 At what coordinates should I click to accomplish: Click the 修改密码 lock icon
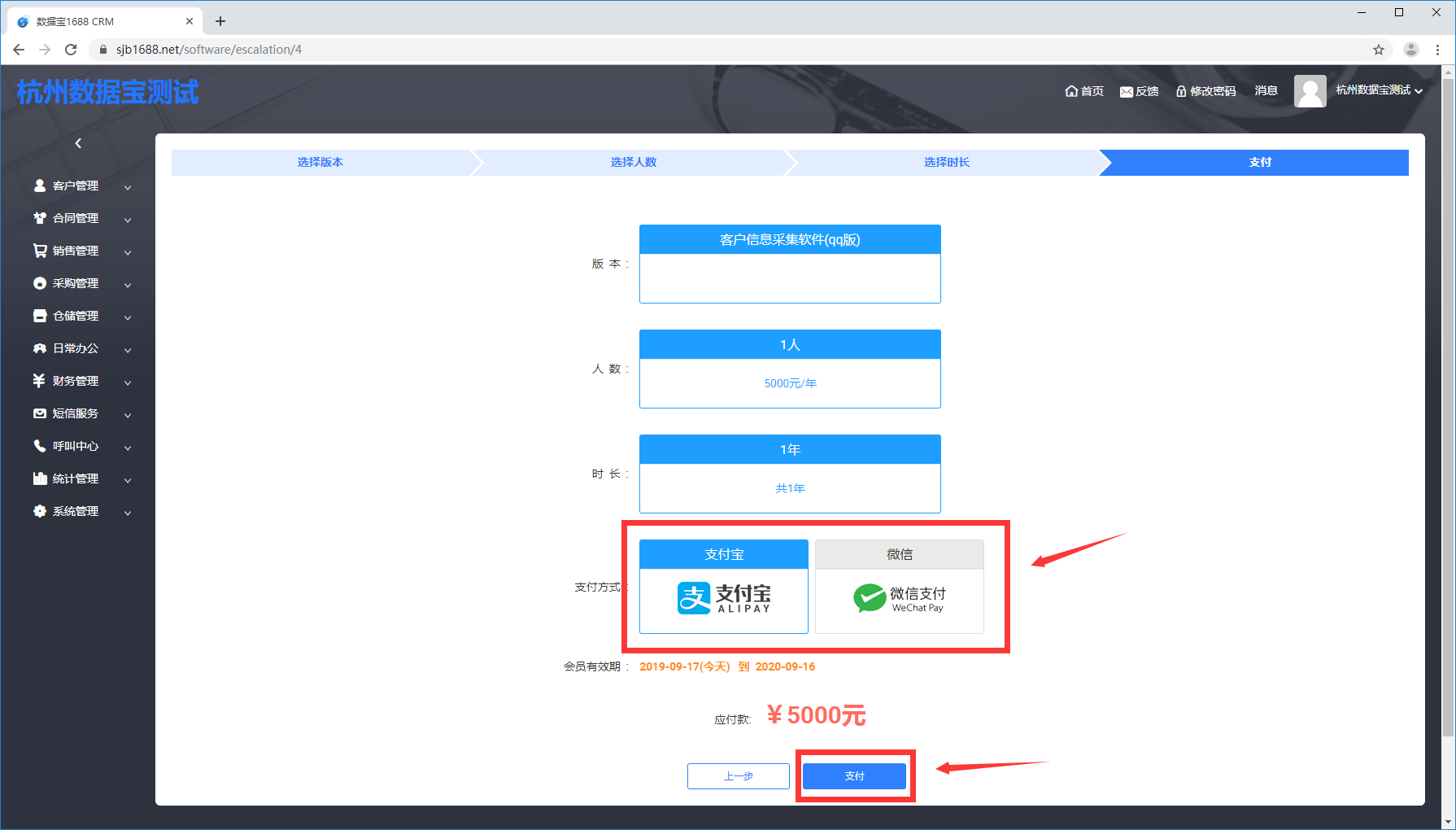click(1181, 91)
